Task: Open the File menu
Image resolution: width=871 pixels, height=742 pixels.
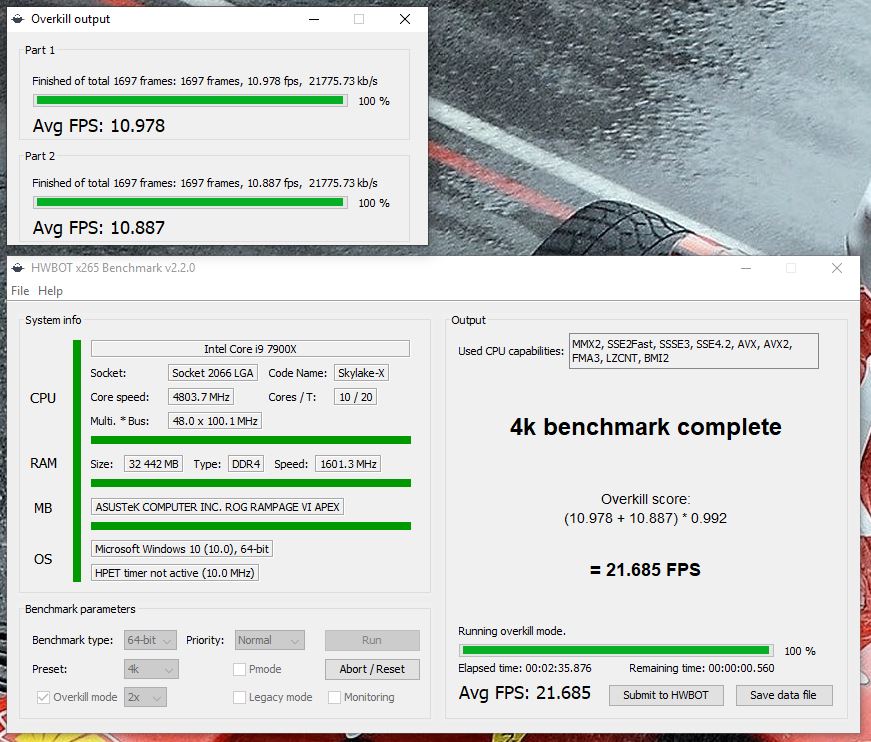Action: coord(20,291)
